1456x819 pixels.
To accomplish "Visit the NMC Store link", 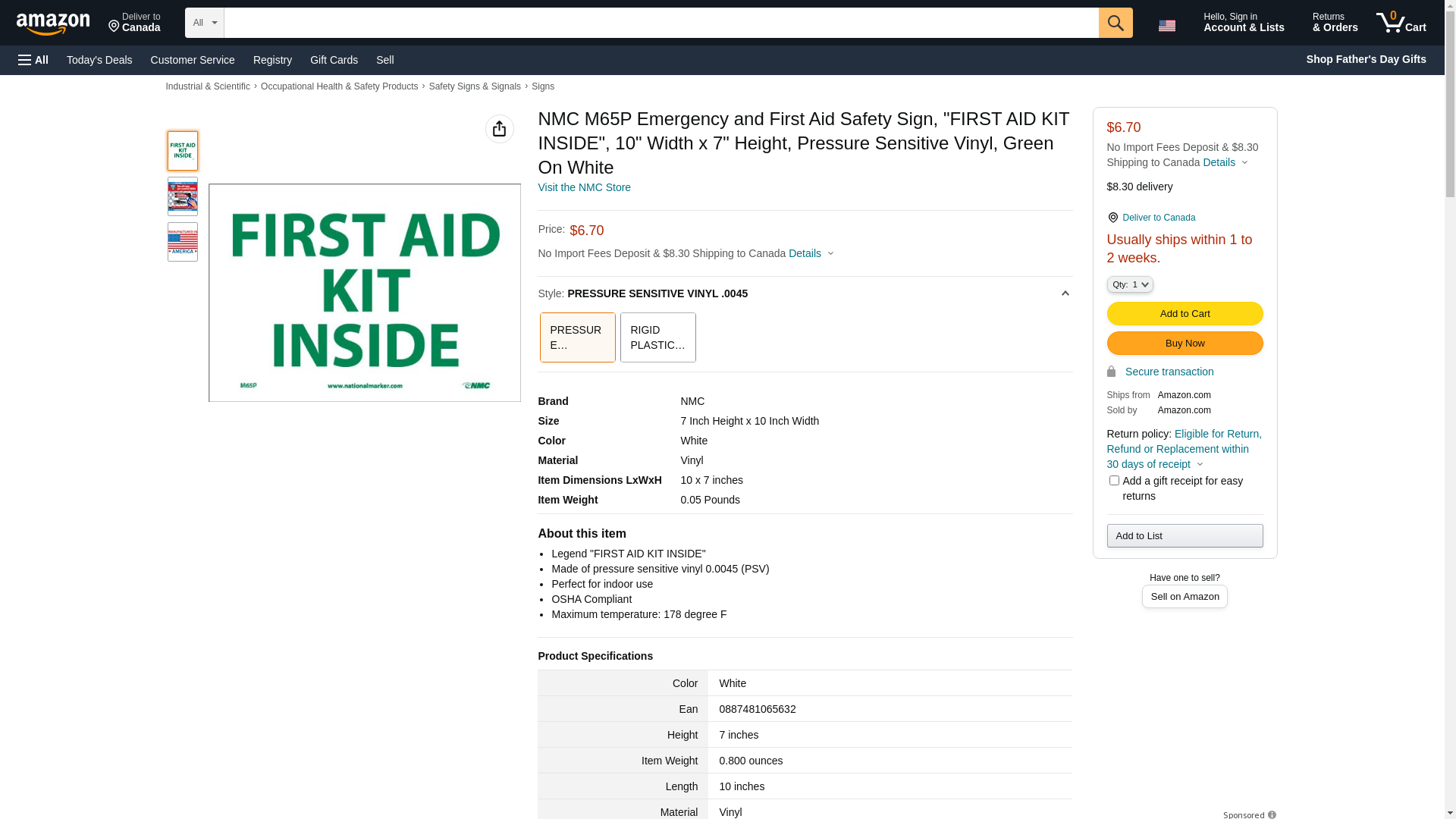I will click(584, 187).
